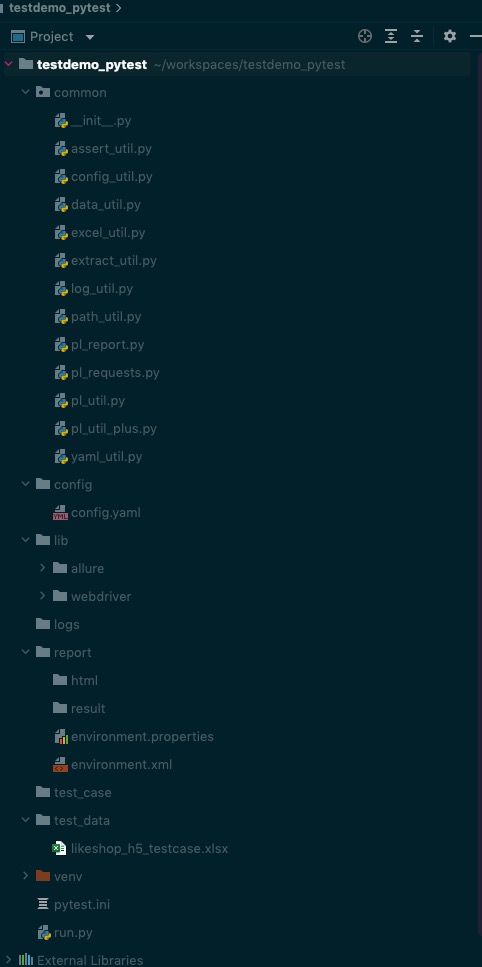Click the Excel icon beside likeshop_h5_testcase.xlsx
The width and height of the screenshot is (482, 967).
(x=60, y=849)
